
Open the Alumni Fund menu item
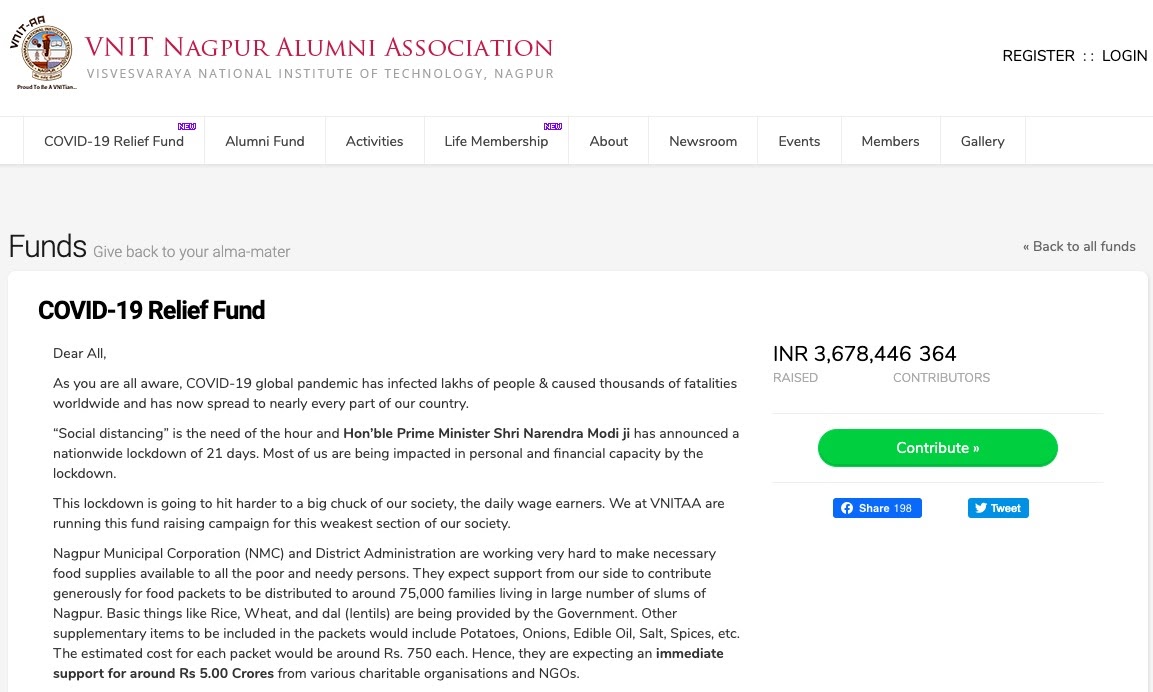265,141
